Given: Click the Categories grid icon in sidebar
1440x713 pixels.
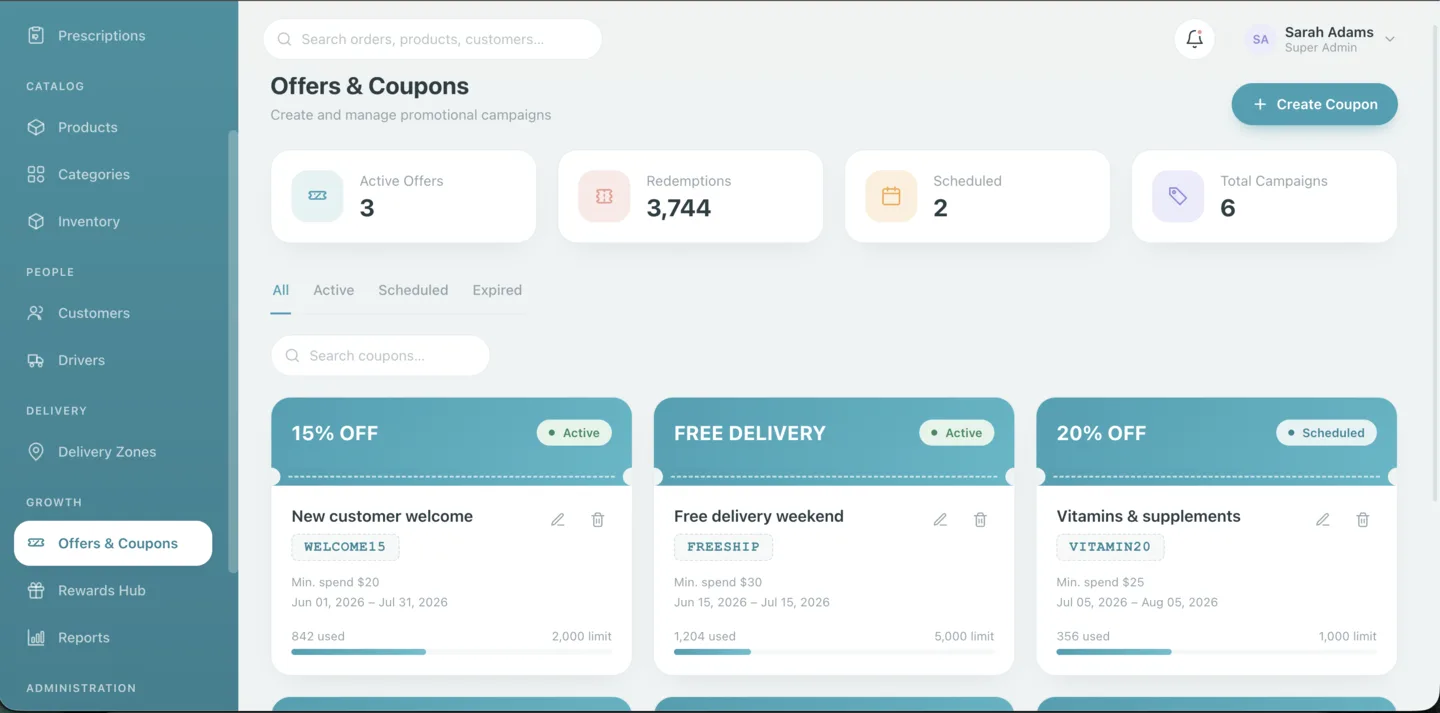Looking at the screenshot, I should [36, 174].
